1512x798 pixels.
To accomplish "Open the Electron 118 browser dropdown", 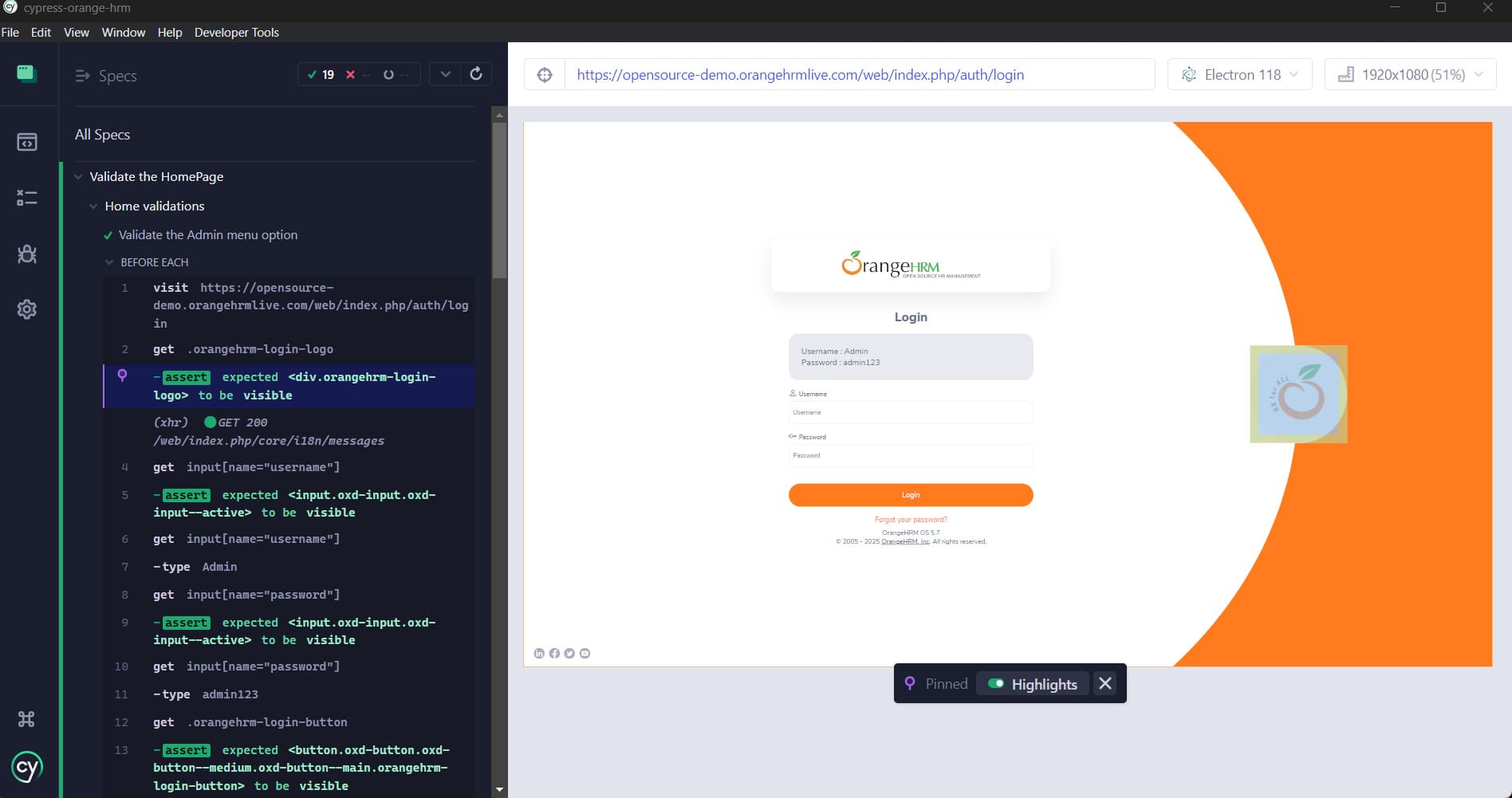I will (x=1239, y=74).
